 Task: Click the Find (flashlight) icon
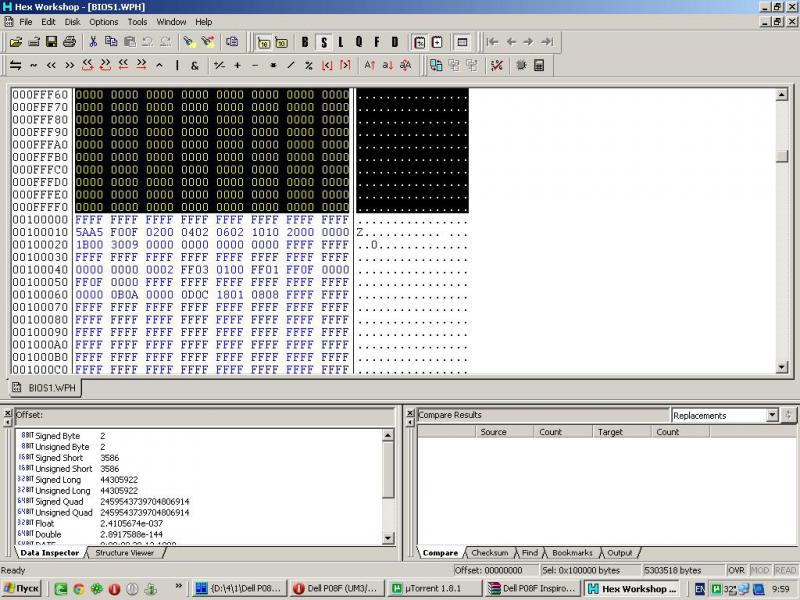click(x=190, y=42)
